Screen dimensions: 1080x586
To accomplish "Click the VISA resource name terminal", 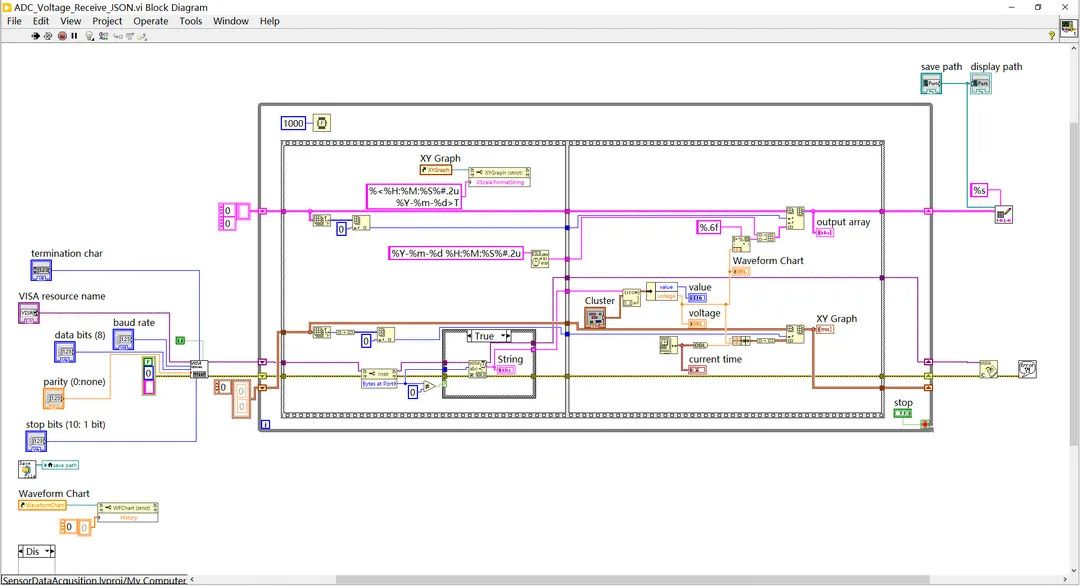I will coord(29,314).
